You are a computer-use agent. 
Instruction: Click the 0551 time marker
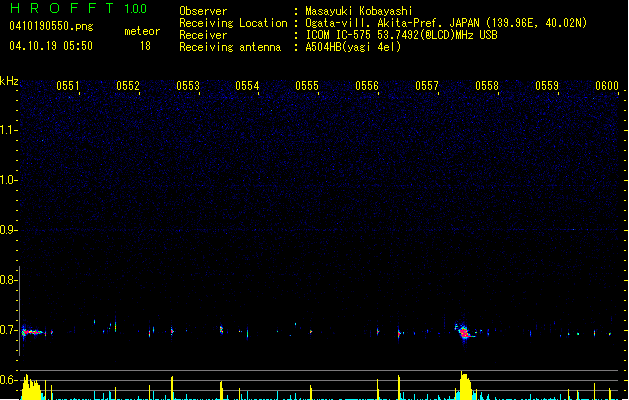(68, 86)
